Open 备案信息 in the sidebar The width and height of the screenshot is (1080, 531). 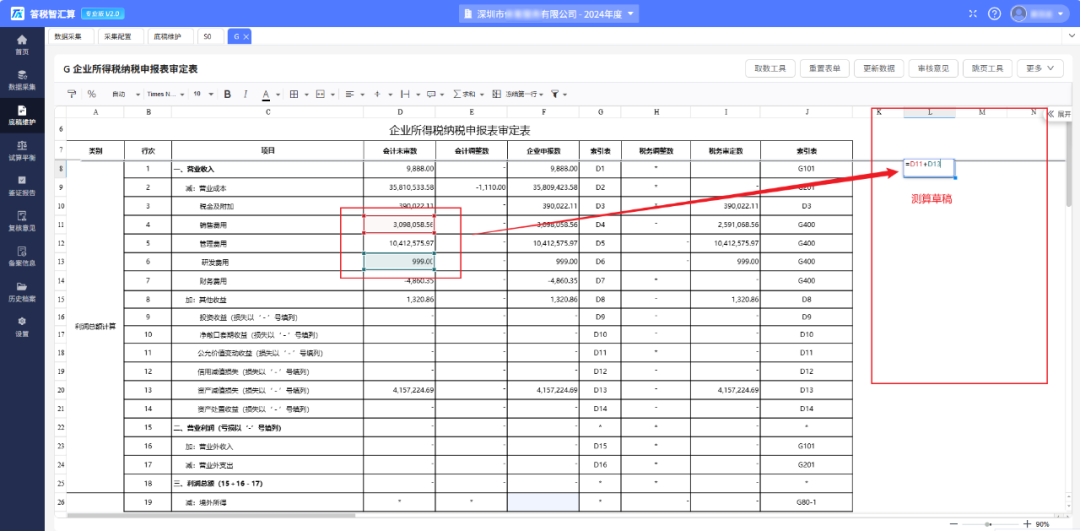coord(22,256)
